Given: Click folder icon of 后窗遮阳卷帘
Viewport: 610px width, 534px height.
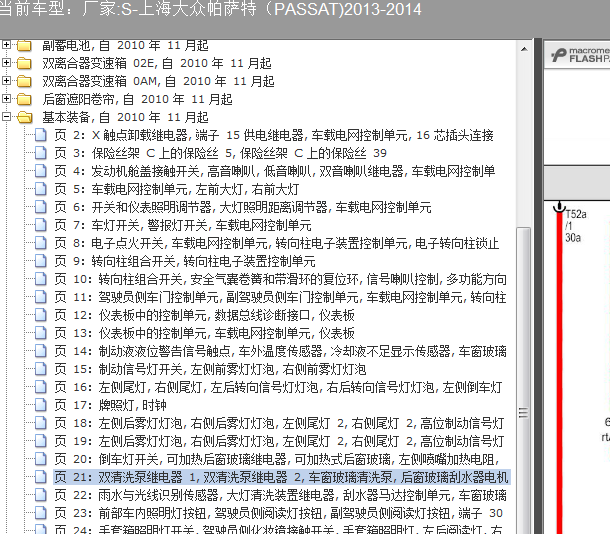Looking at the screenshot, I should click(x=24, y=99).
